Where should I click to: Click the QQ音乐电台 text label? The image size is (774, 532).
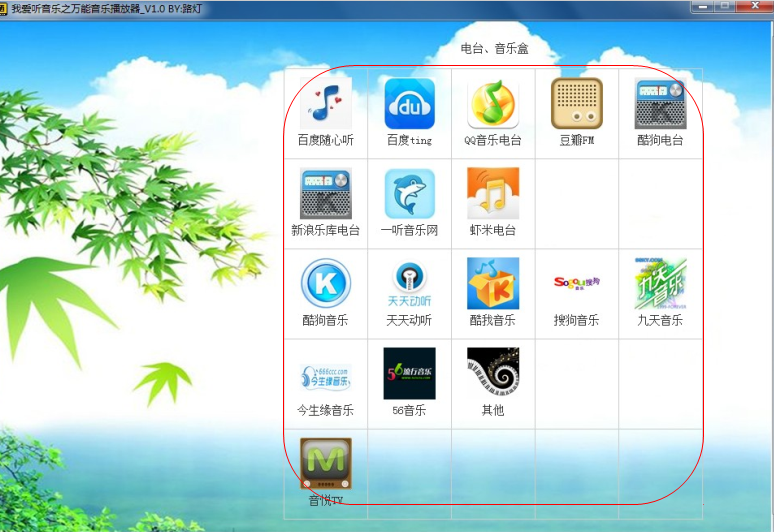493,140
